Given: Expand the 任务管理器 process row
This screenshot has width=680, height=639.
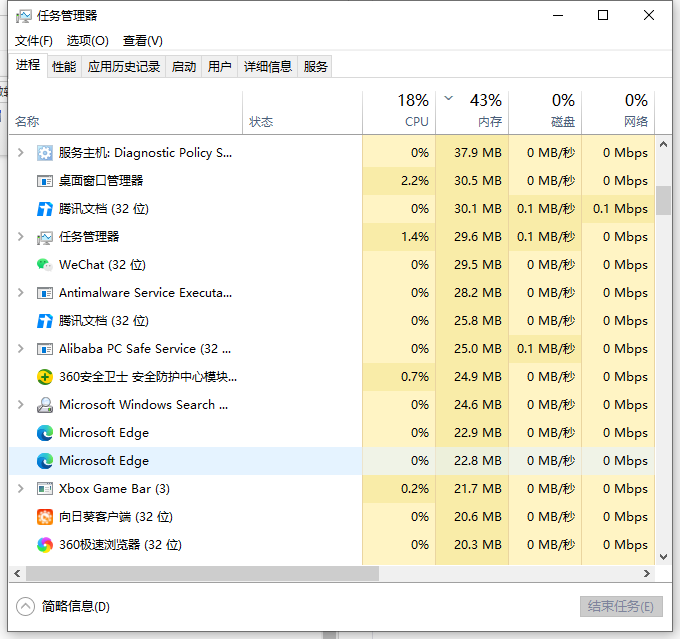Looking at the screenshot, I should click(x=21, y=237).
